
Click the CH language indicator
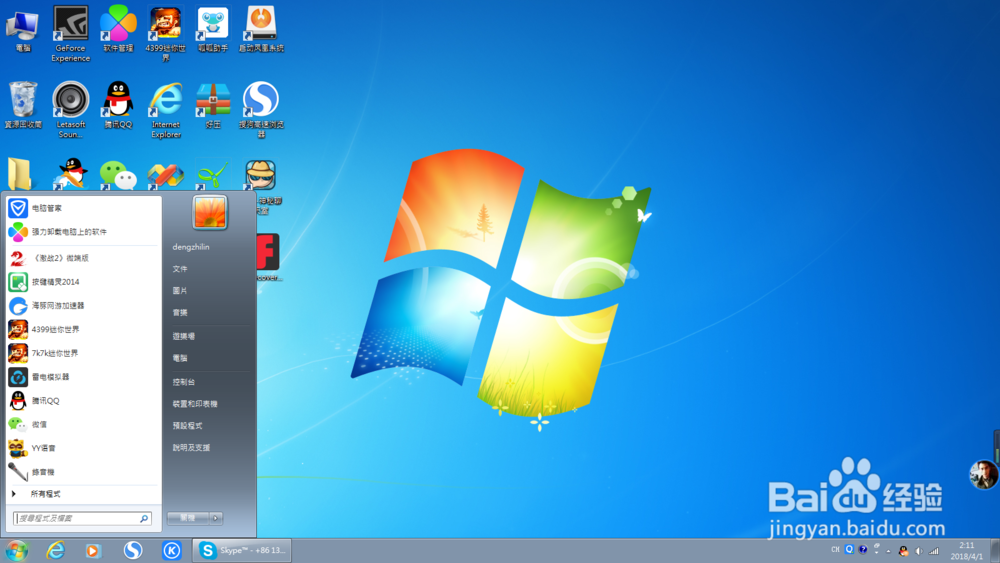click(x=835, y=550)
